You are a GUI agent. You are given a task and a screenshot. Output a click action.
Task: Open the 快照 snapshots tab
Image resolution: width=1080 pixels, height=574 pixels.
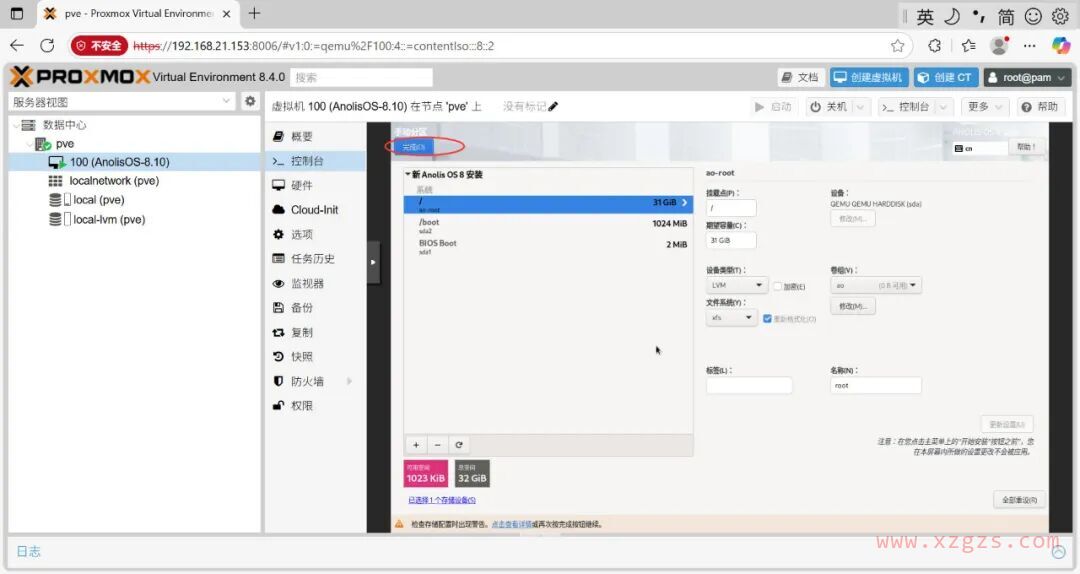301,356
